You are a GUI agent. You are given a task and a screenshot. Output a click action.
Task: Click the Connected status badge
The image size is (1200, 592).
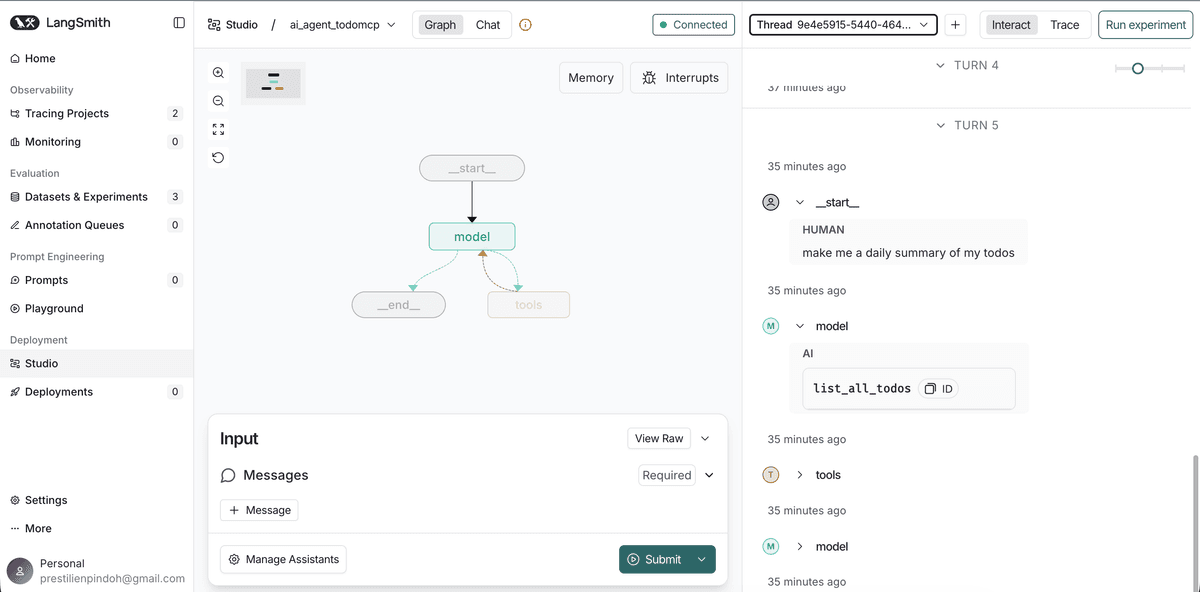[693, 25]
